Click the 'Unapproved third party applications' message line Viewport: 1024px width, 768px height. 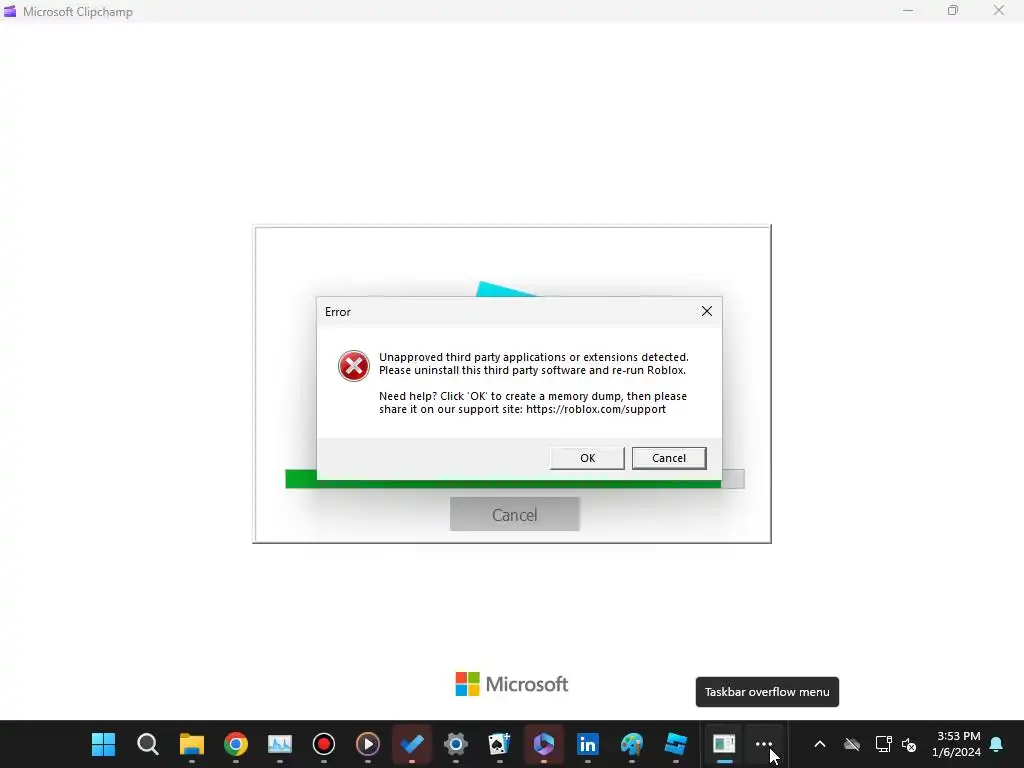534,357
